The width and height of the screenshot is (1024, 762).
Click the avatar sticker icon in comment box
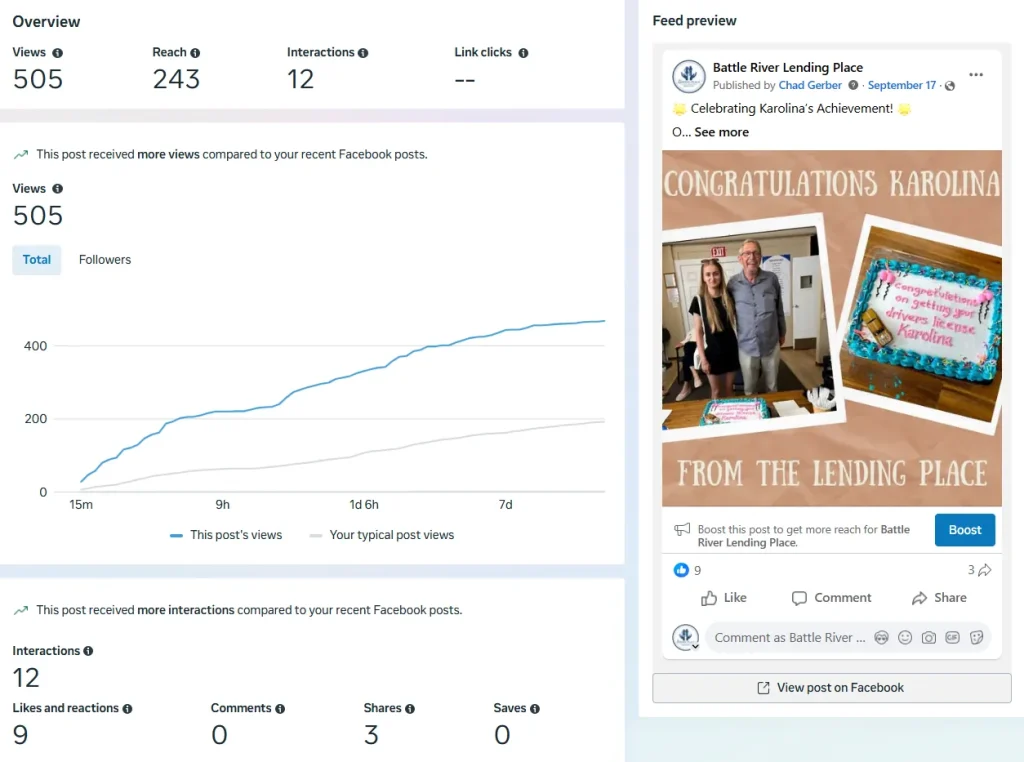point(881,638)
